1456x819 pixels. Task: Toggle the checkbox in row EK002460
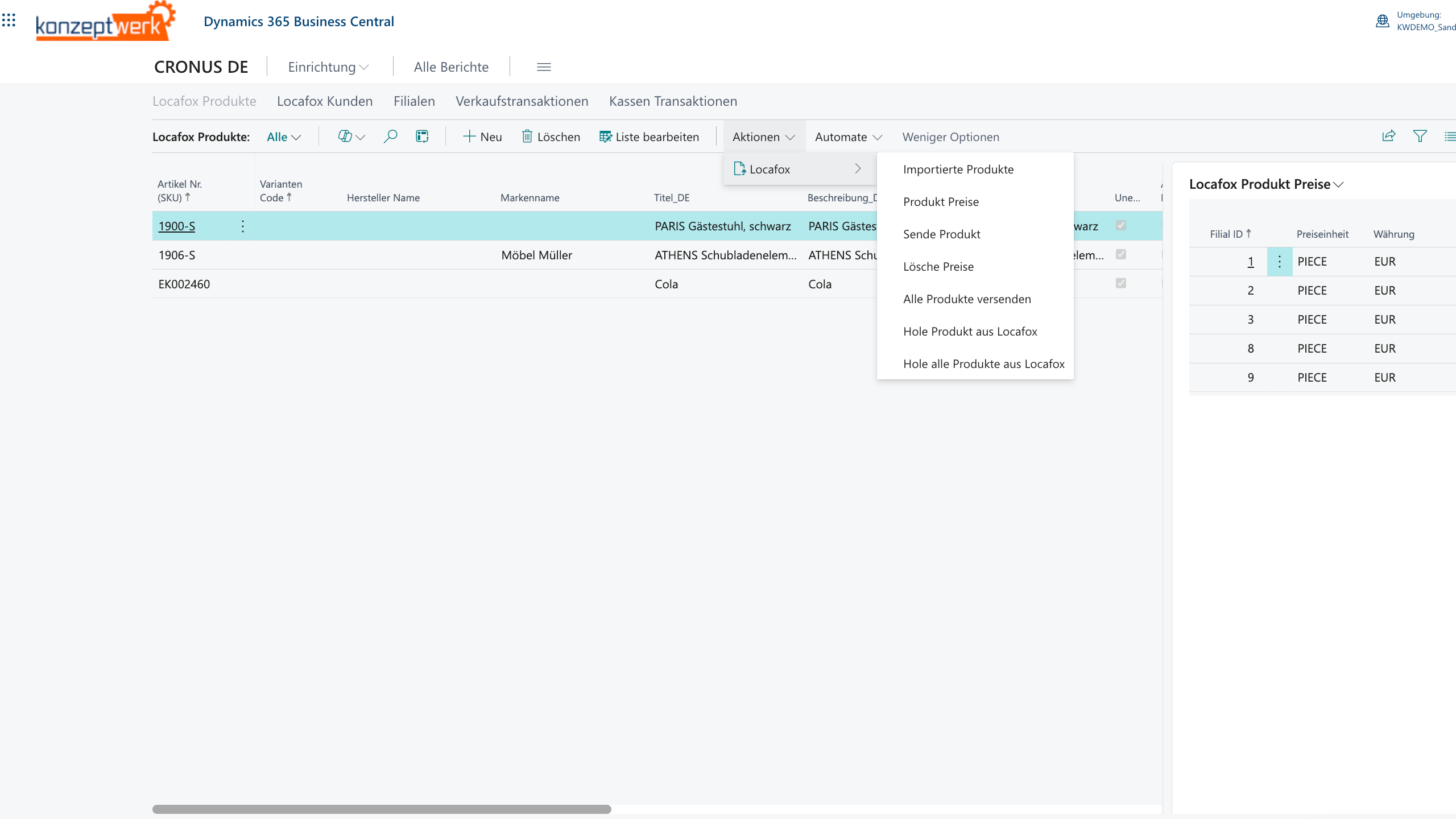click(1121, 283)
